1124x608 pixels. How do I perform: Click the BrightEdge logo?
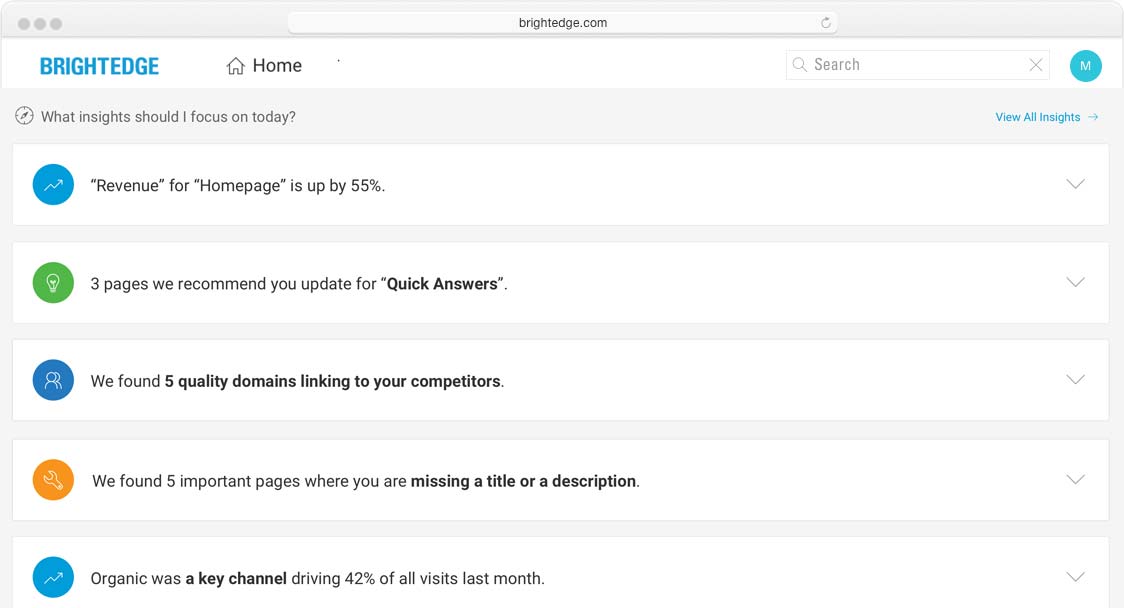[x=99, y=66]
